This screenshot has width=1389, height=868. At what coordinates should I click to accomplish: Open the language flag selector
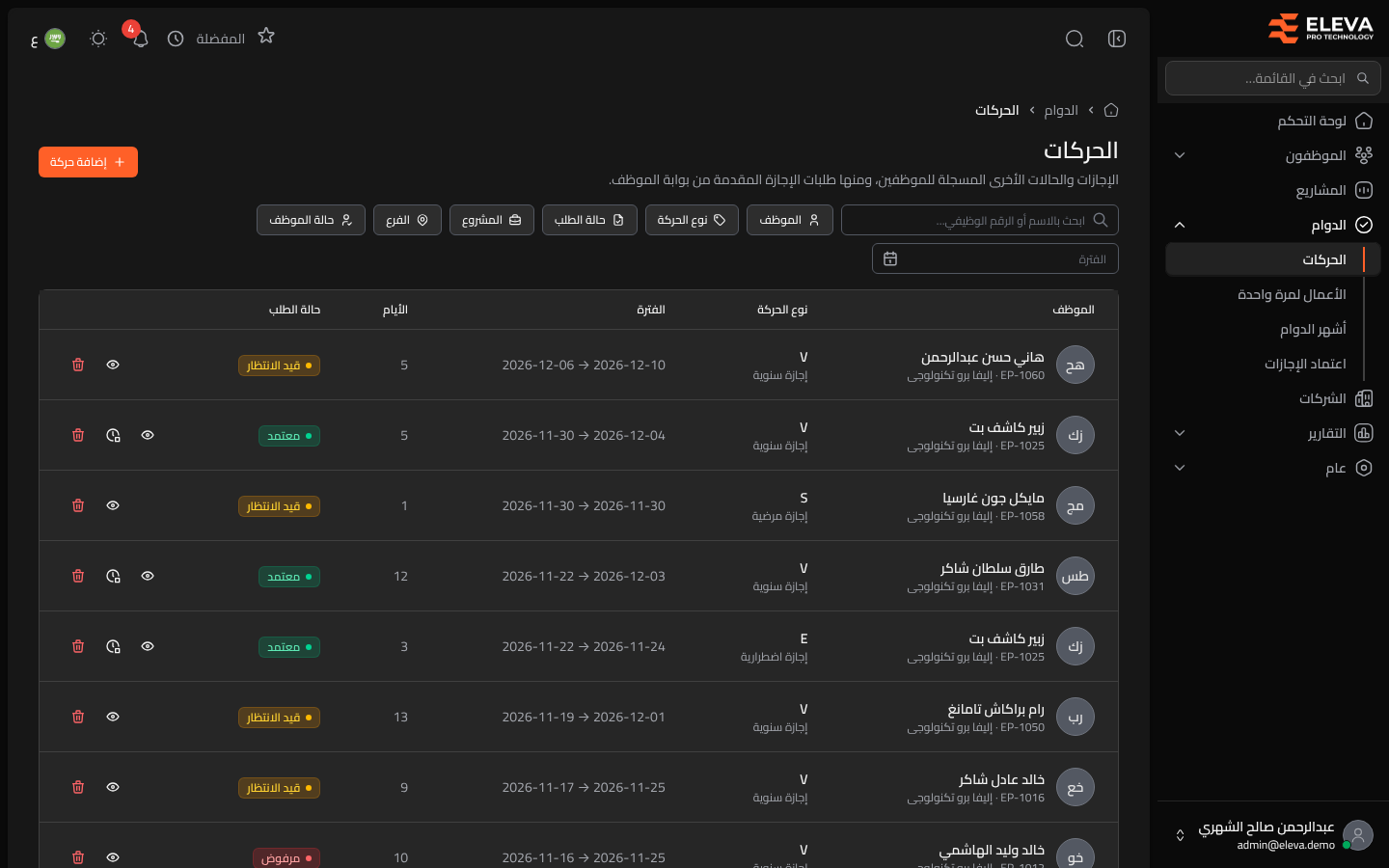click(48, 39)
